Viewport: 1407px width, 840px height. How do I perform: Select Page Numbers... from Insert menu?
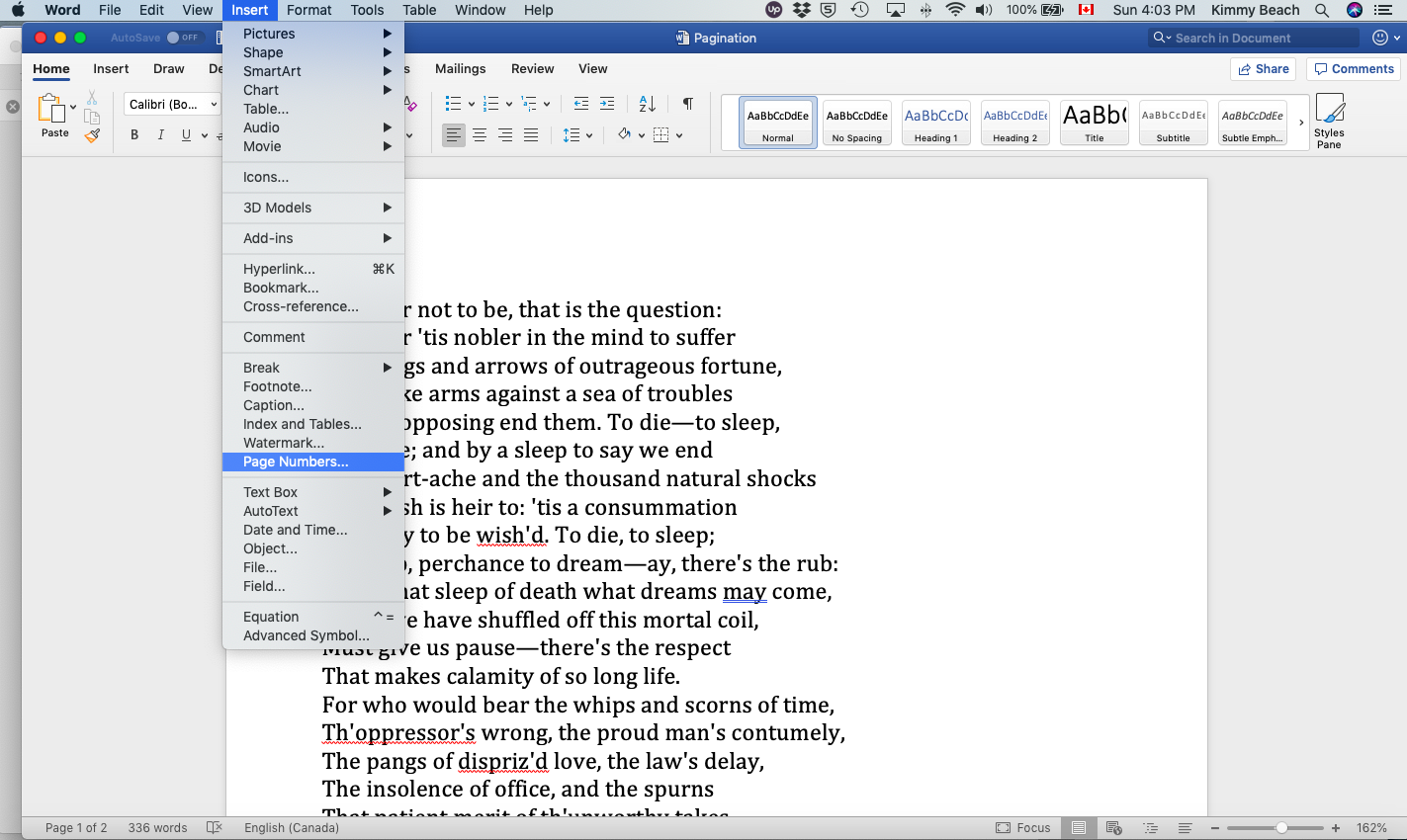313,462
